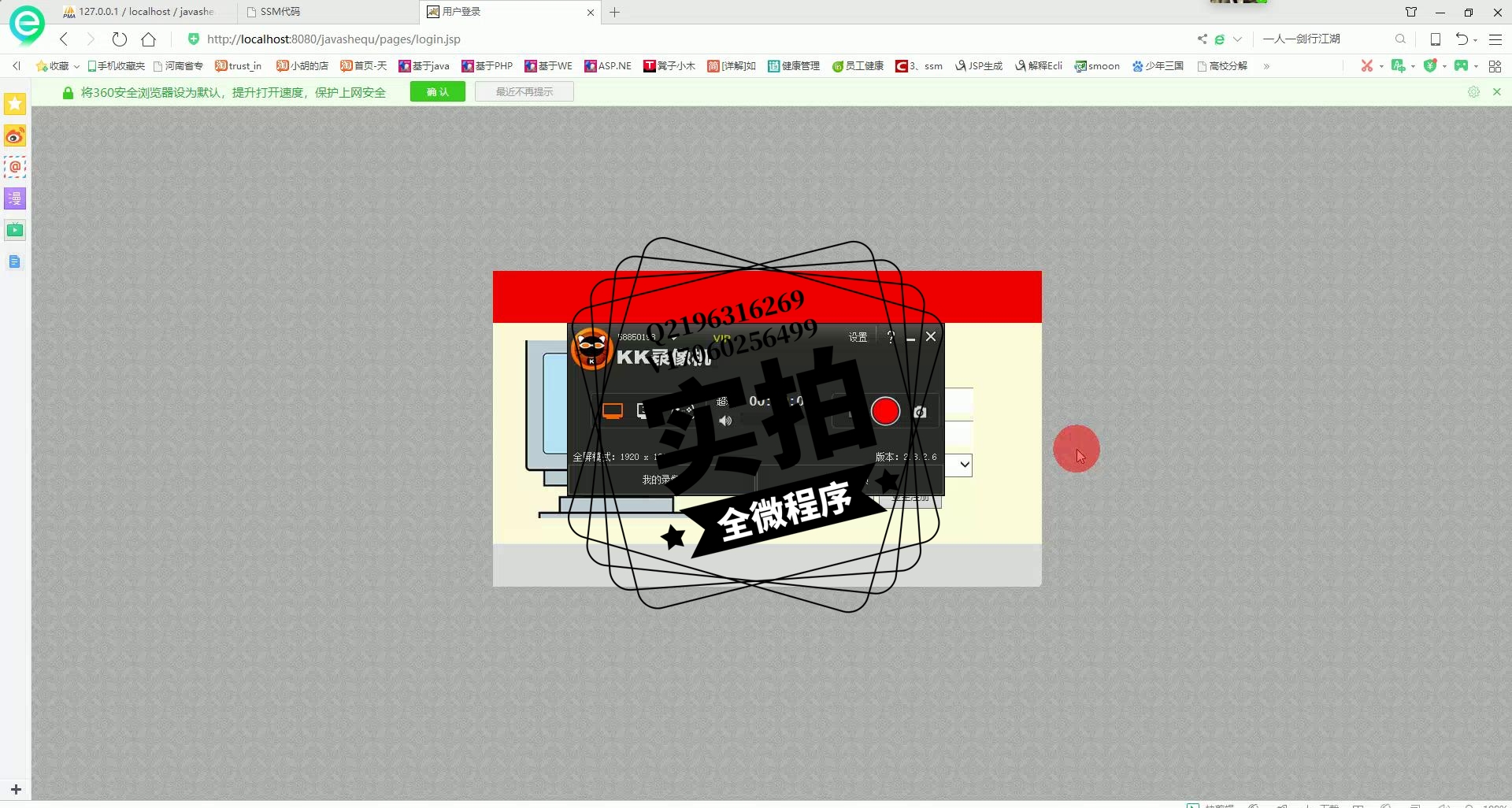Open the browser home page
This screenshot has height=808, width=1512.
pyautogui.click(x=148, y=39)
